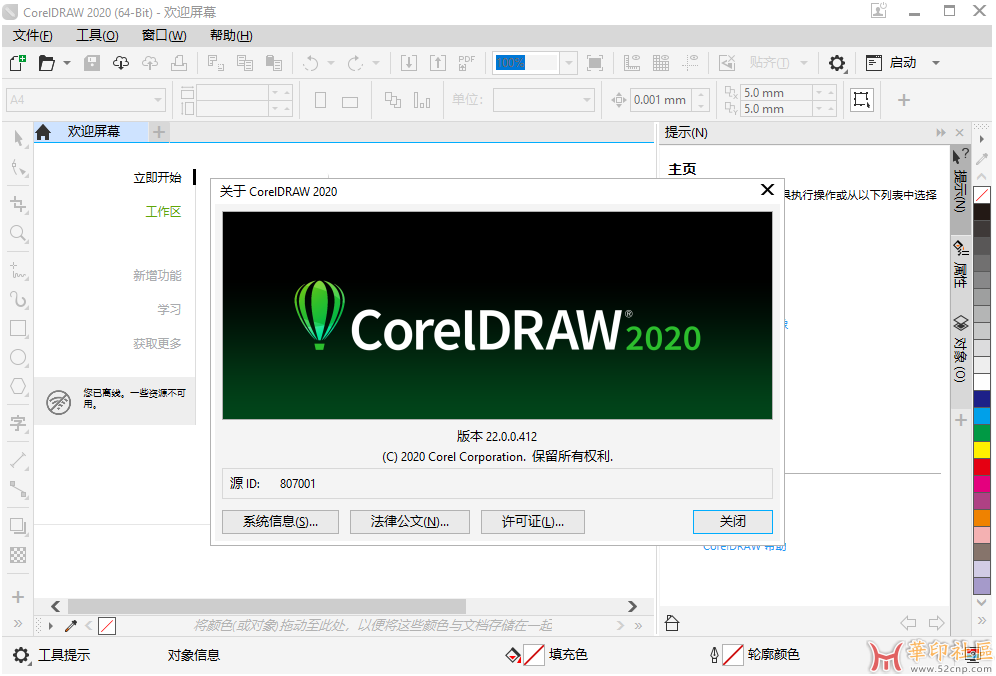Toggle portrait page orientation

point(321,100)
